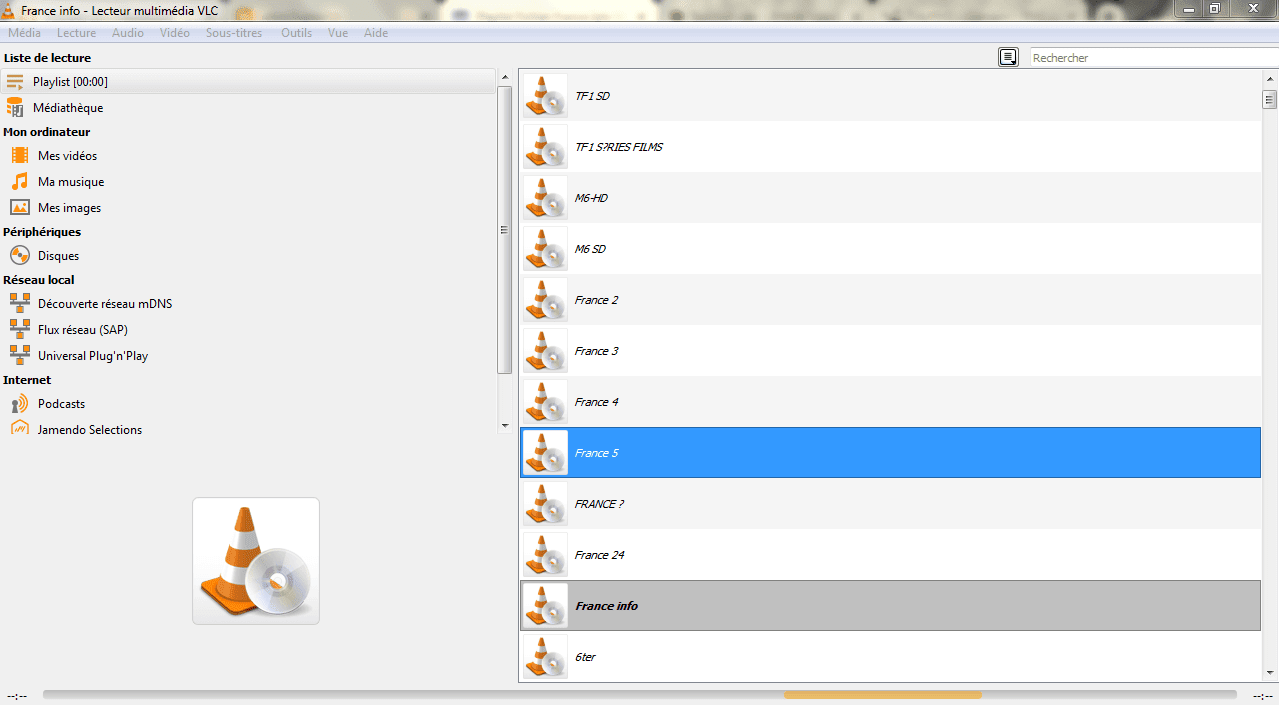Screen dimensions: 1279x705
Task: Select the bold France info entry
Action: coord(890,606)
